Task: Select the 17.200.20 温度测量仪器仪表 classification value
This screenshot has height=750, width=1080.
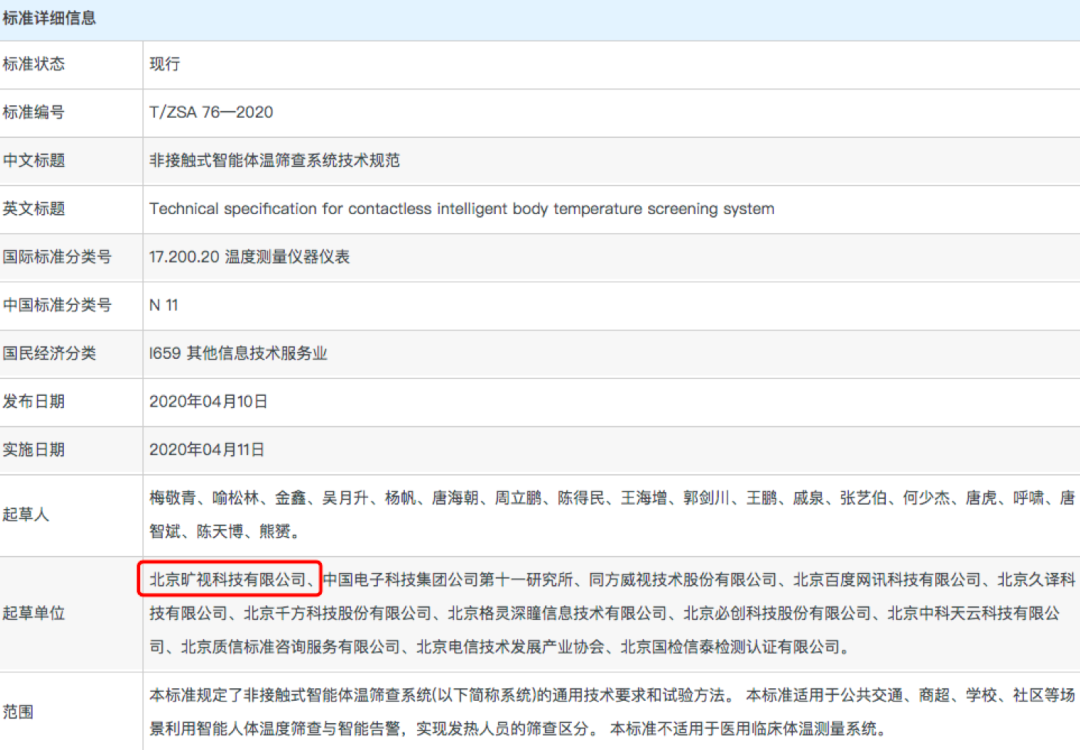Action: (x=249, y=257)
